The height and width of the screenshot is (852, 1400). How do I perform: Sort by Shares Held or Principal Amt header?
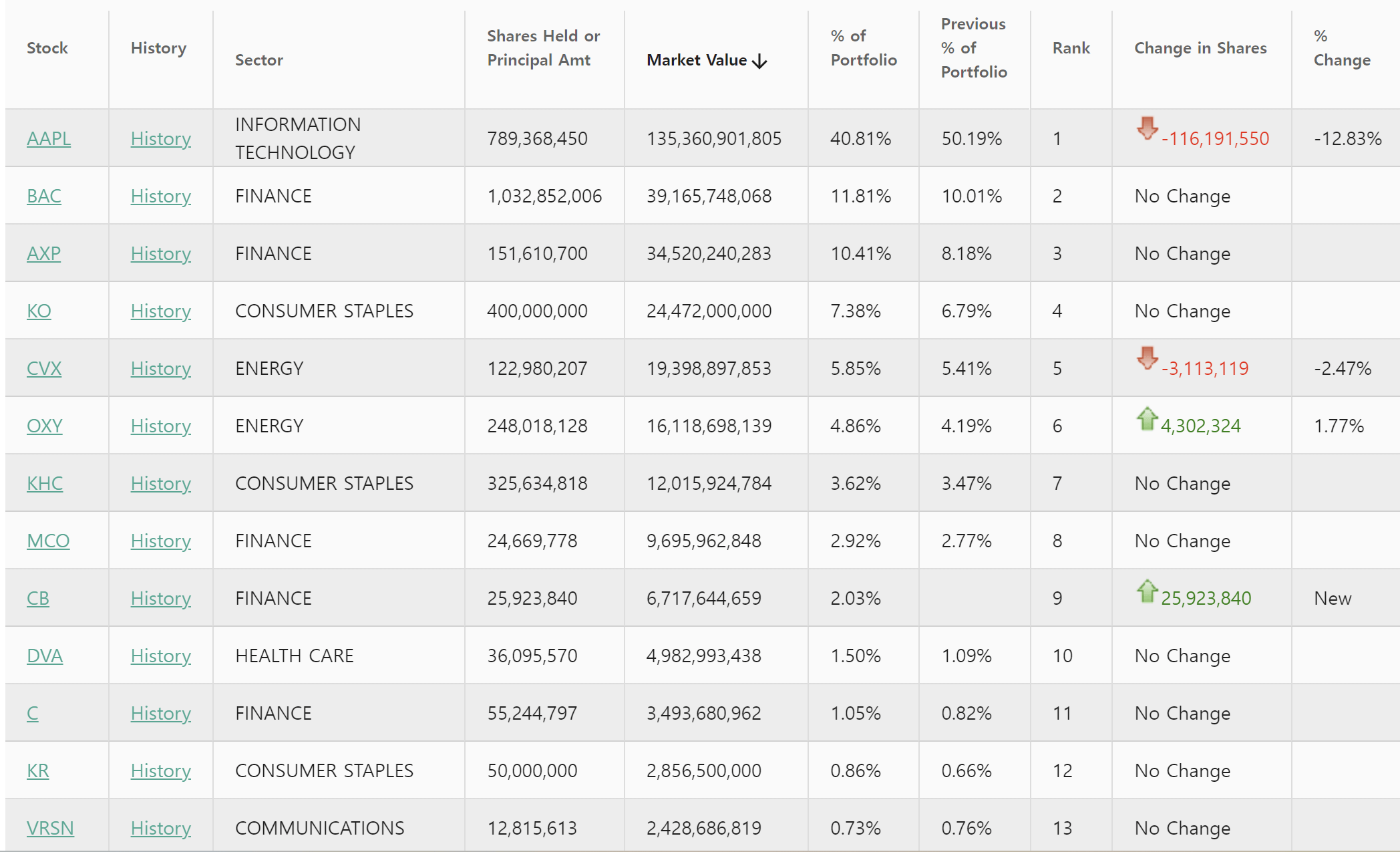tap(544, 48)
